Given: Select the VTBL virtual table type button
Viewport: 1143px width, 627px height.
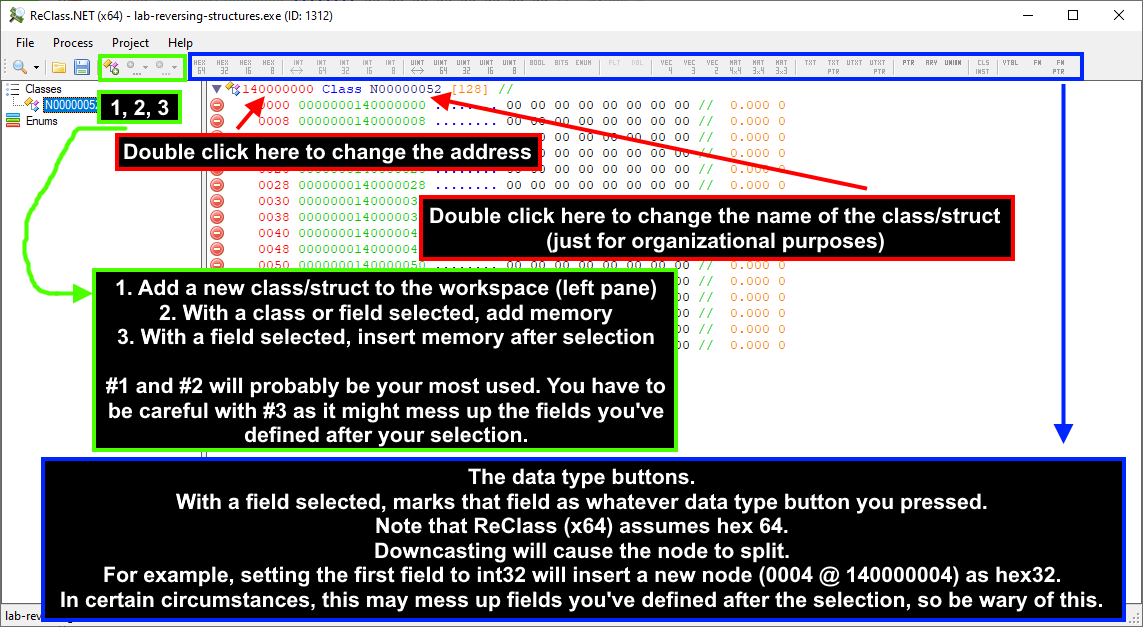Looking at the screenshot, I should click(x=1010, y=64).
